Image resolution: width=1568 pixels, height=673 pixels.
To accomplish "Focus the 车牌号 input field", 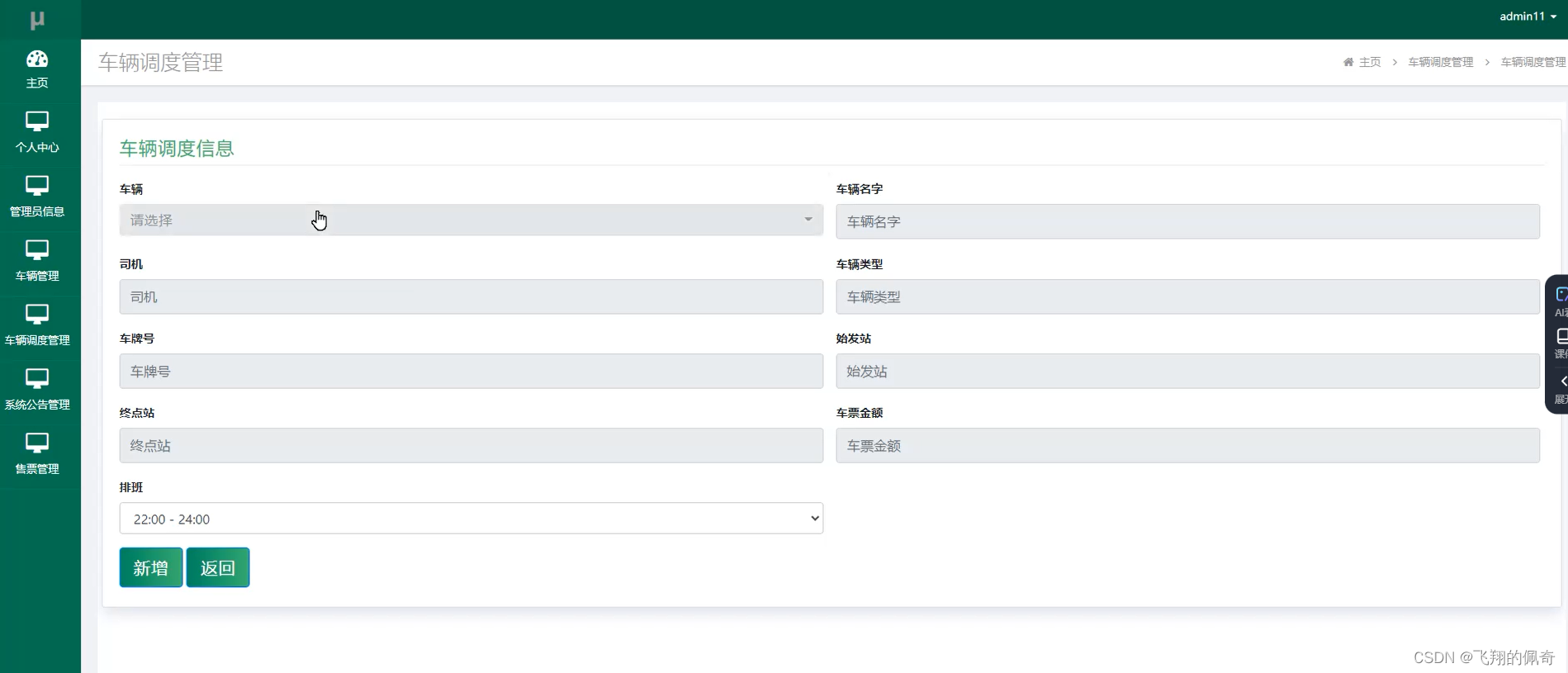I will [x=471, y=371].
